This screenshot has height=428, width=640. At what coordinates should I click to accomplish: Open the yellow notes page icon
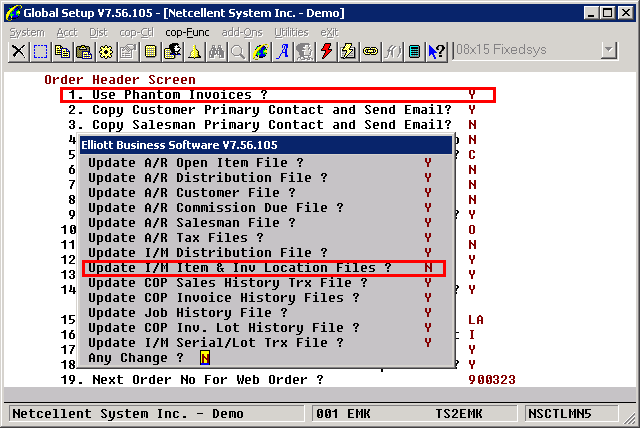coord(150,52)
